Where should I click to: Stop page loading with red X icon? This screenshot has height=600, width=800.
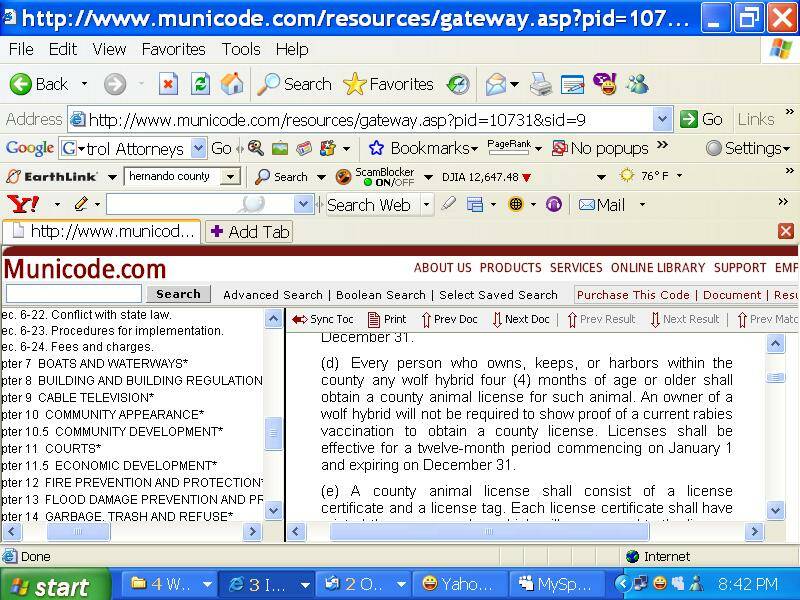(168, 84)
